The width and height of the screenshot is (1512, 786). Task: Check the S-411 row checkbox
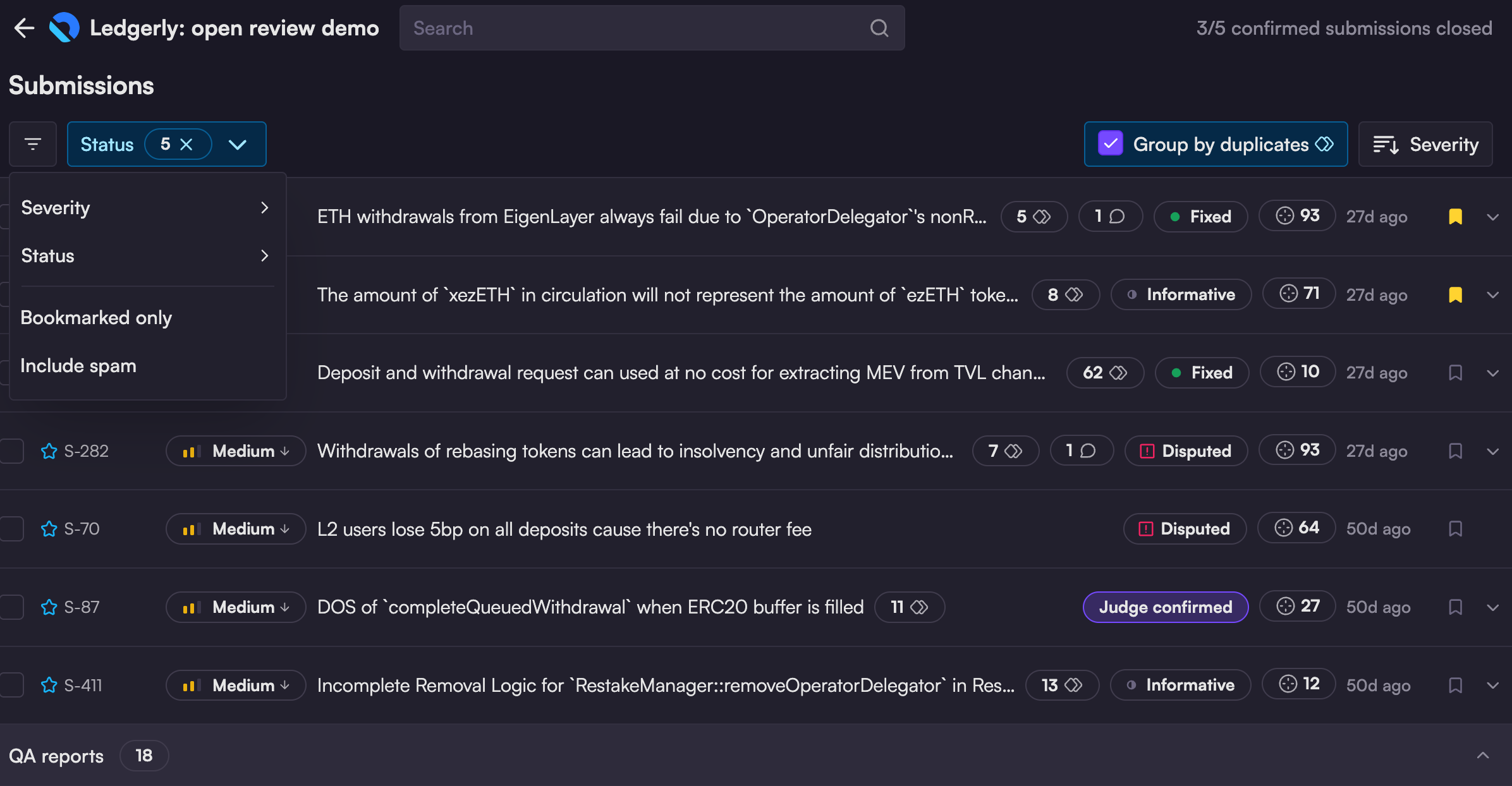12,685
